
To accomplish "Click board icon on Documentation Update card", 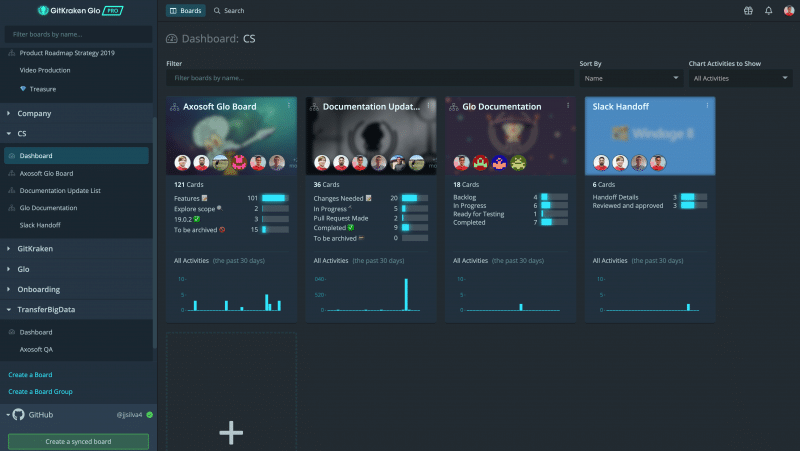I will click(x=314, y=107).
